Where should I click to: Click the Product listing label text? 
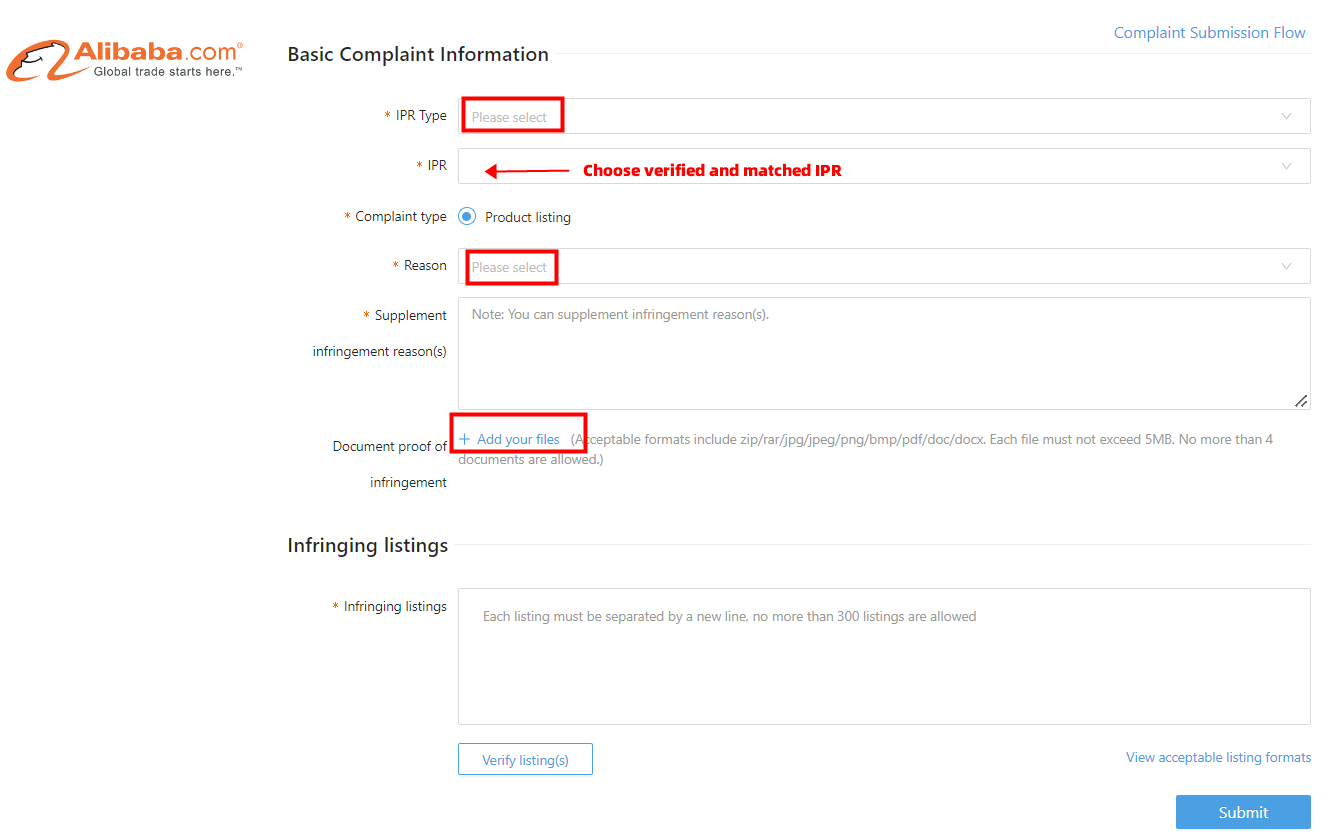[x=528, y=217]
